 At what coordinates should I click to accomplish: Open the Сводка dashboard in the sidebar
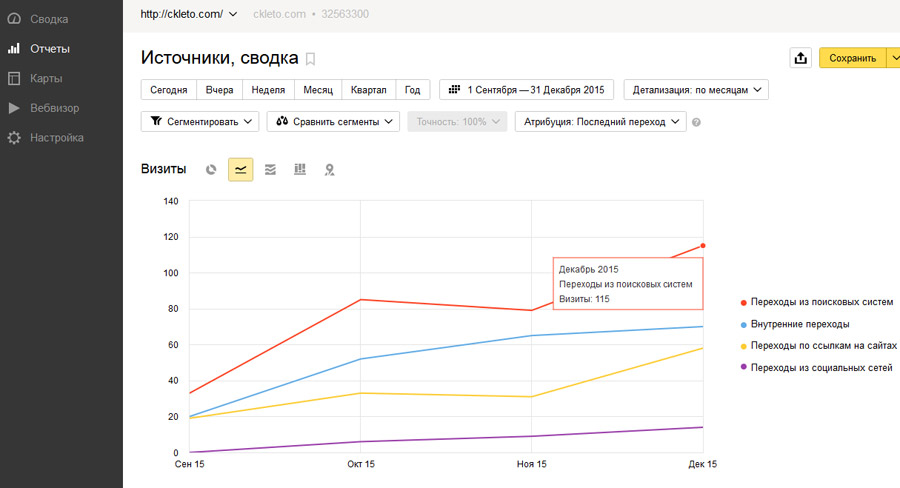pyautogui.click(x=48, y=18)
